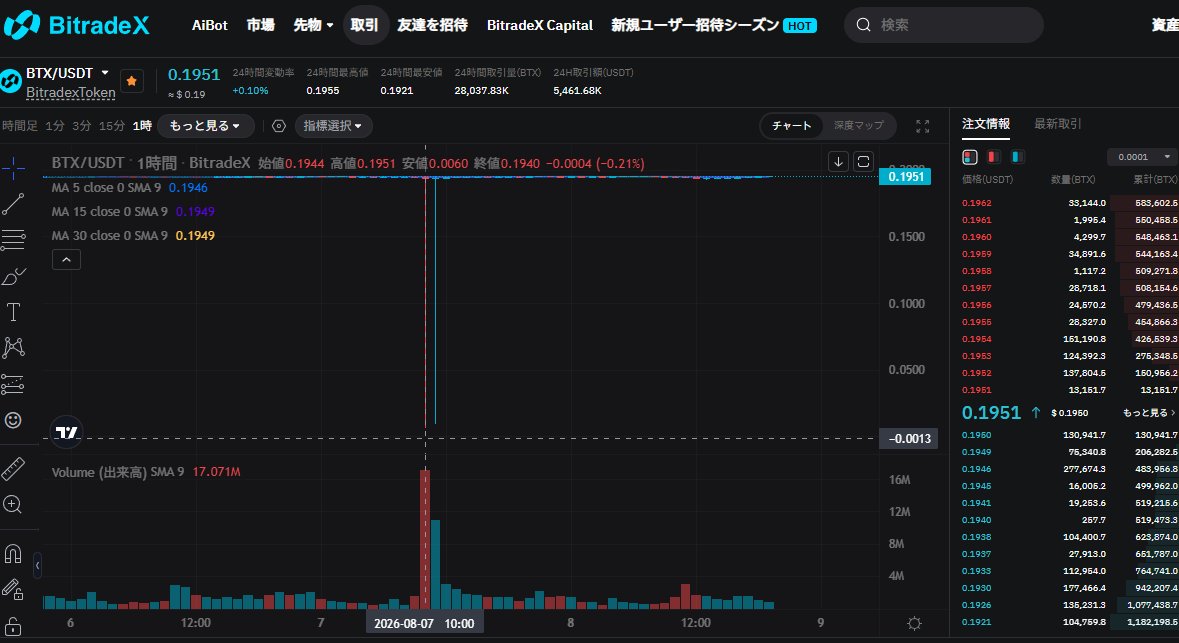
Task: Toggle stay-in-drawing-mode pencil lock
Action: [13, 590]
